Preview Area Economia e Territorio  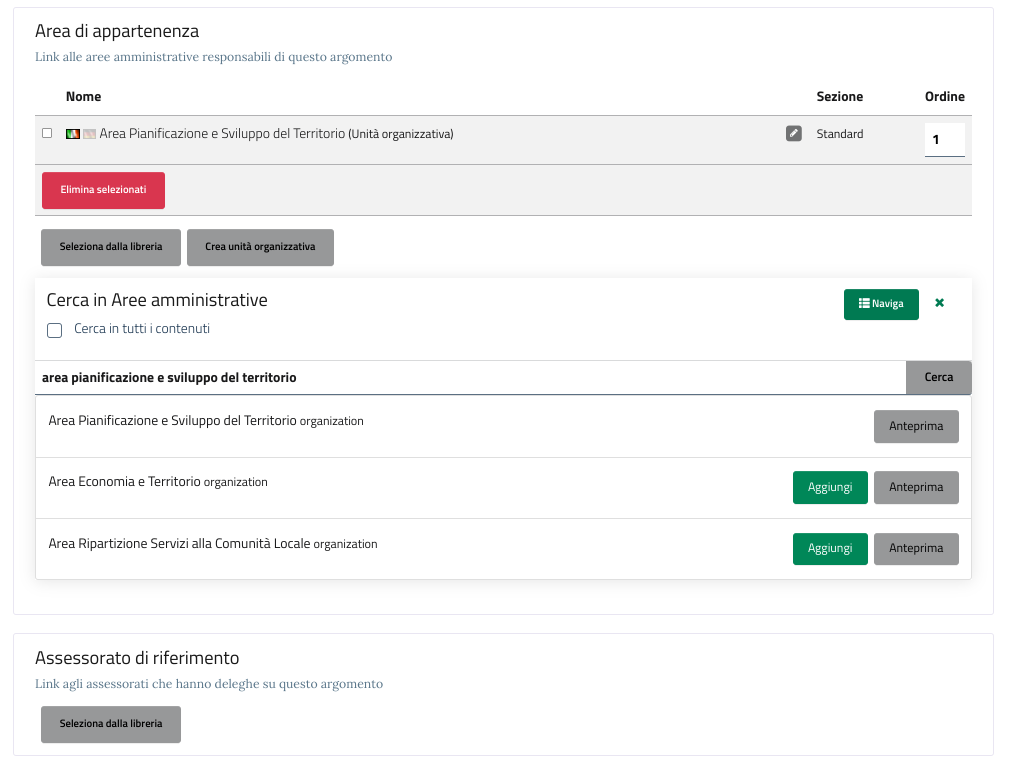[x=916, y=488]
